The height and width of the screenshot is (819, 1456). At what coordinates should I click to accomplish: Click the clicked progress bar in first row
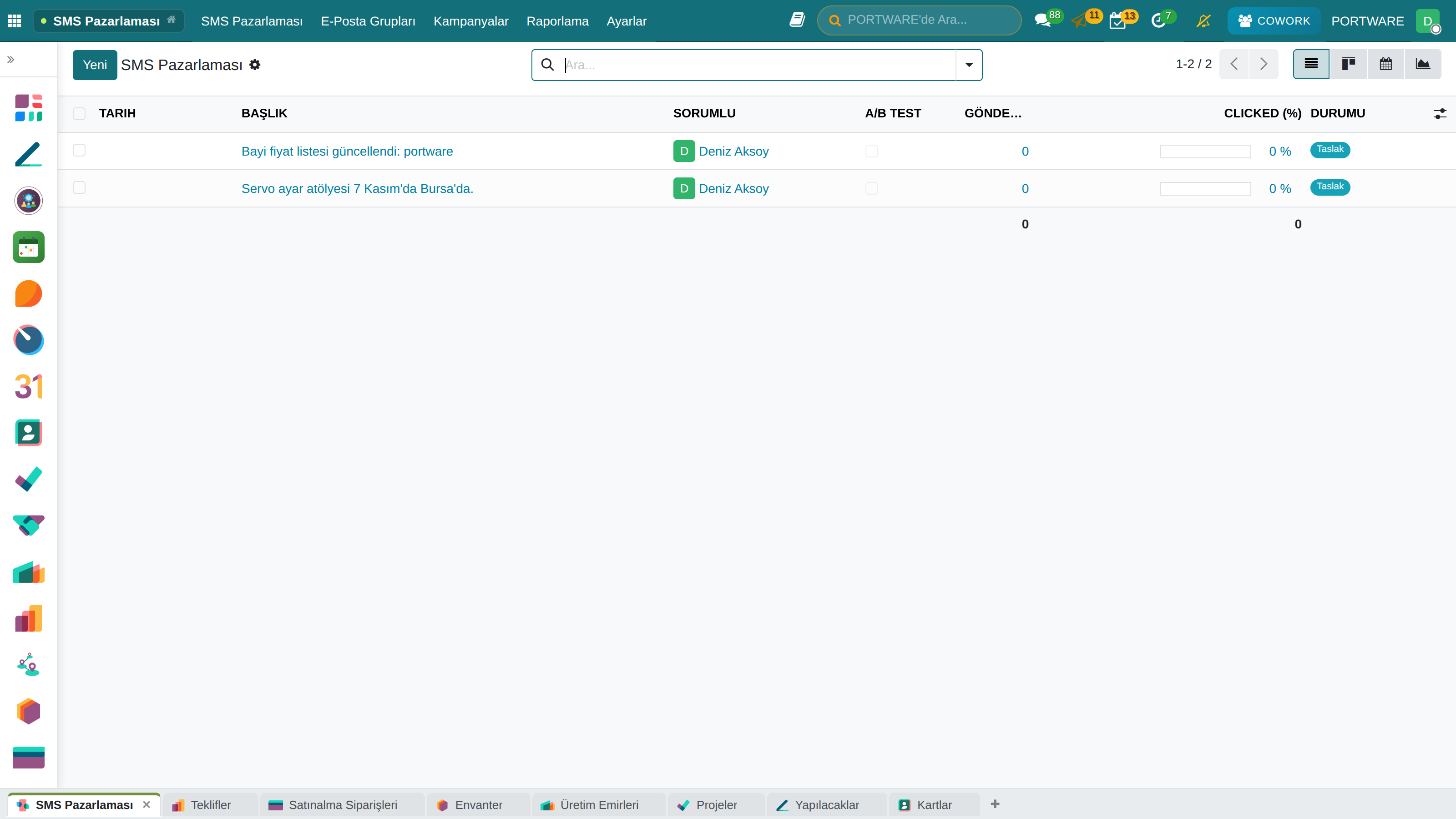tap(1206, 152)
